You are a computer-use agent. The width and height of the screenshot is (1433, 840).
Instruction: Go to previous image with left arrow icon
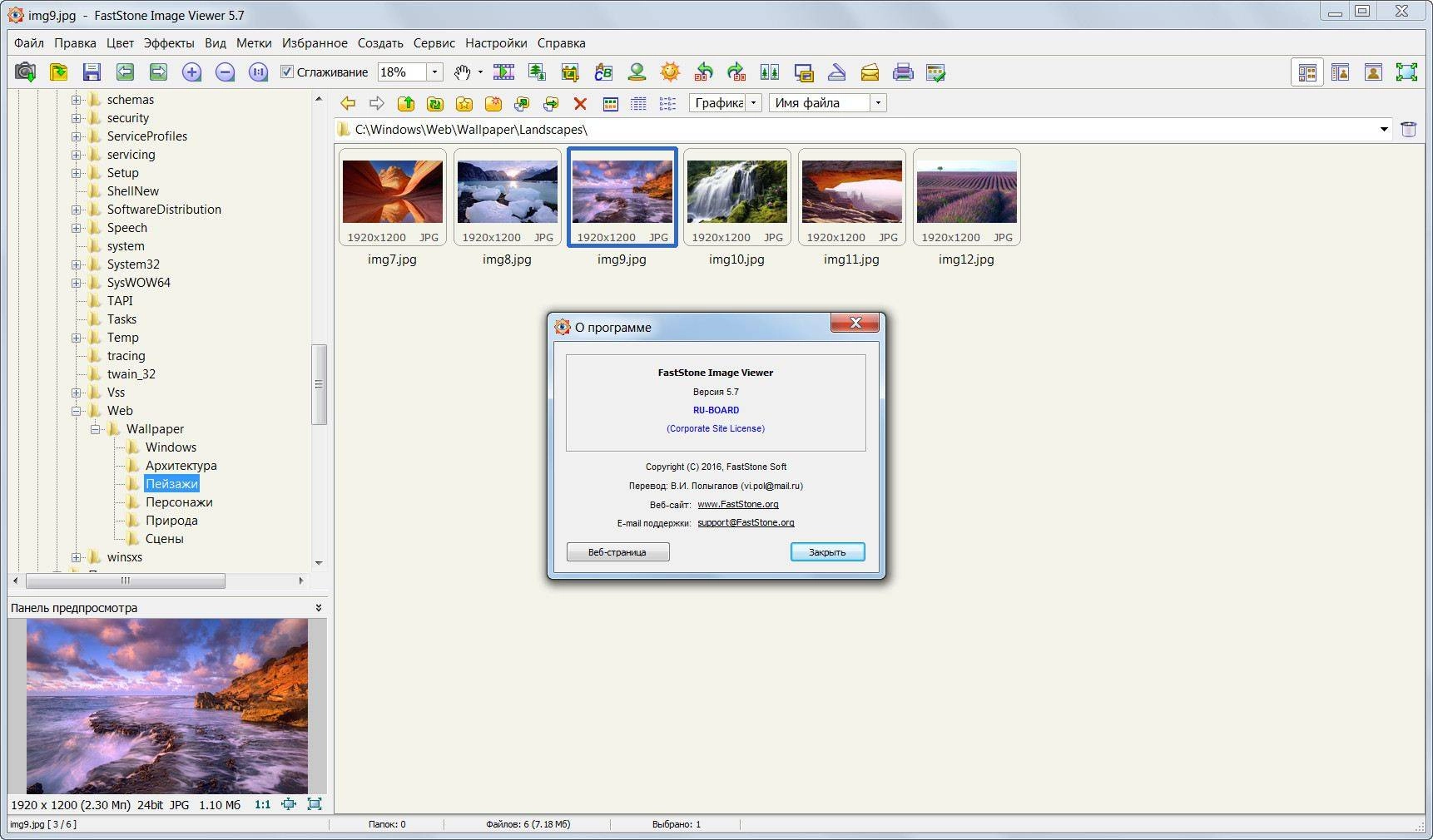126,72
